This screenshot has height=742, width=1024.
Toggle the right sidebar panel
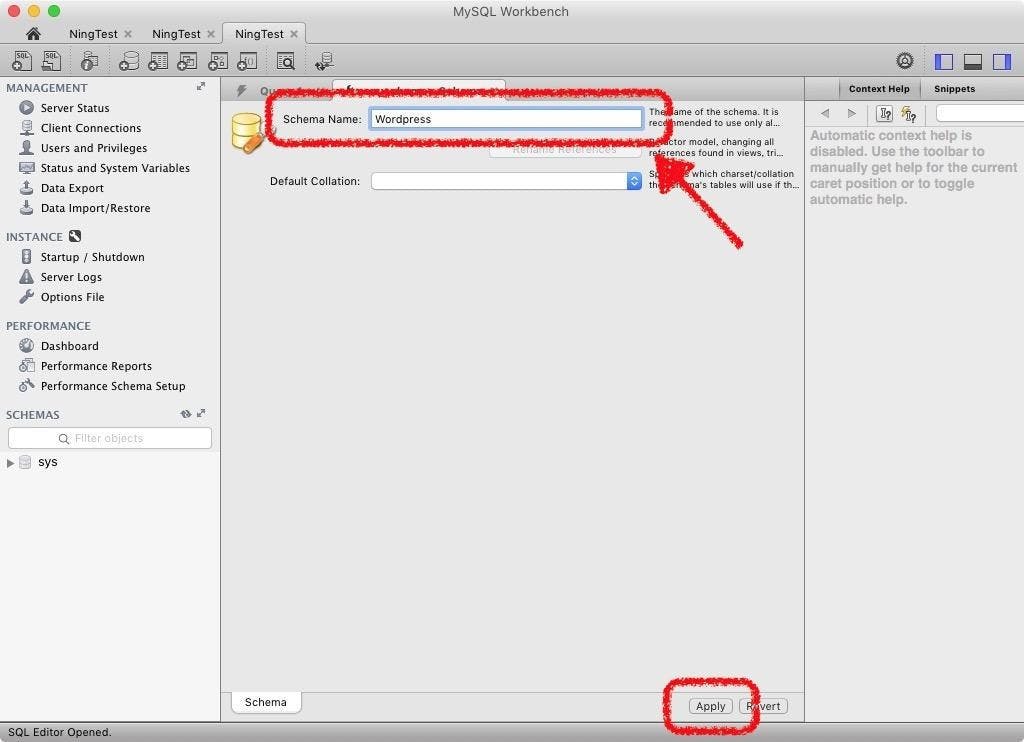tap(1002, 61)
